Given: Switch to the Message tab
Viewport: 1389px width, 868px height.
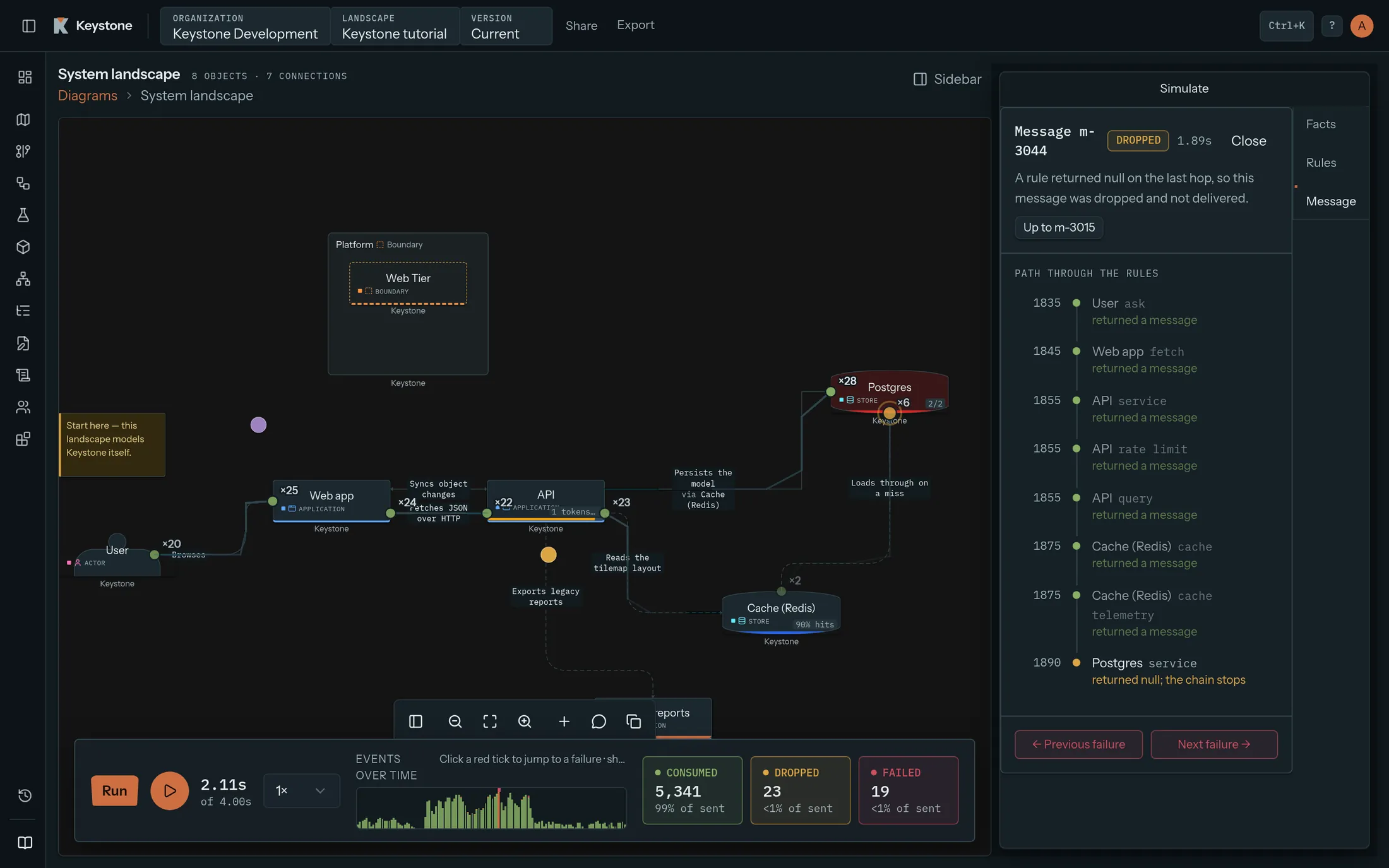Looking at the screenshot, I should click(x=1331, y=201).
